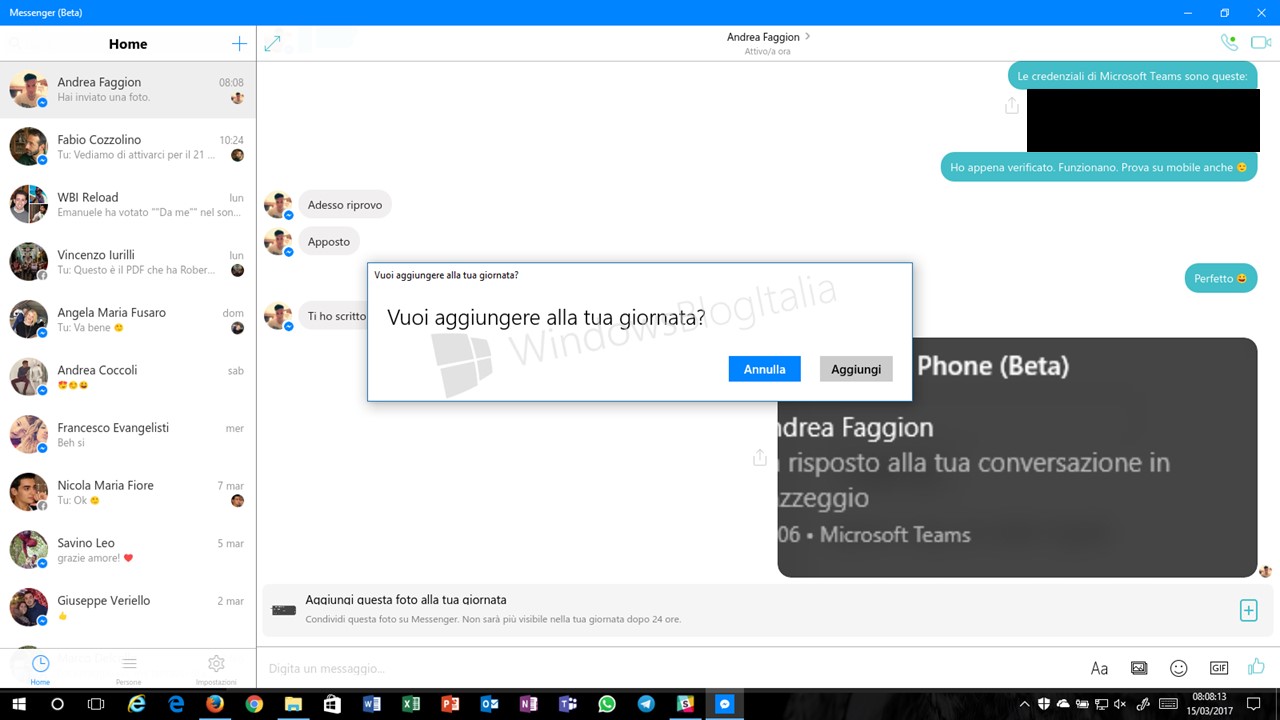Open Firefox from the taskbar

click(215, 704)
